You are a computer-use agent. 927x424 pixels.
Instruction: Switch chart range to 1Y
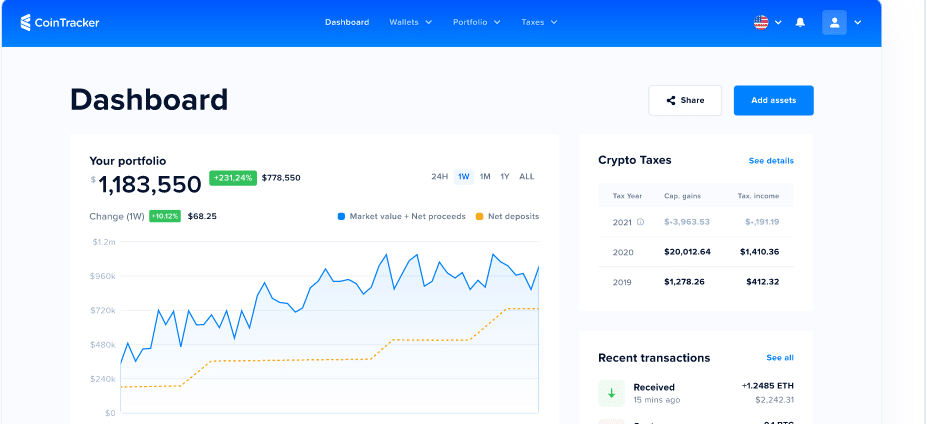tap(505, 176)
